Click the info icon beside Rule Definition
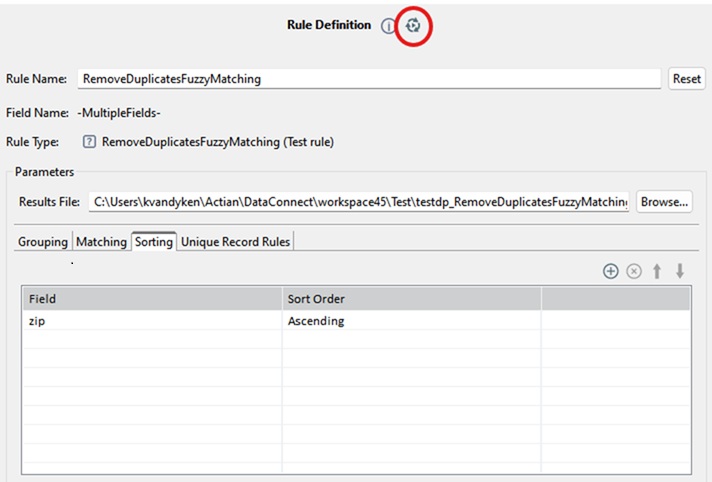Image resolution: width=712 pixels, height=482 pixels. point(388,26)
